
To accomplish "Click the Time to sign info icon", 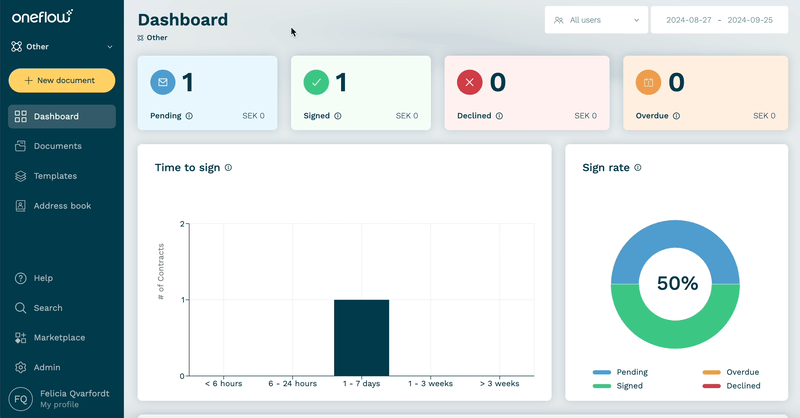I will point(229,167).
